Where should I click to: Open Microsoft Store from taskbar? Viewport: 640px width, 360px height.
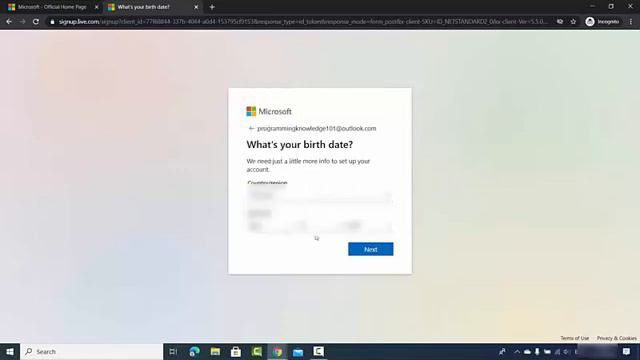point(236,351)
